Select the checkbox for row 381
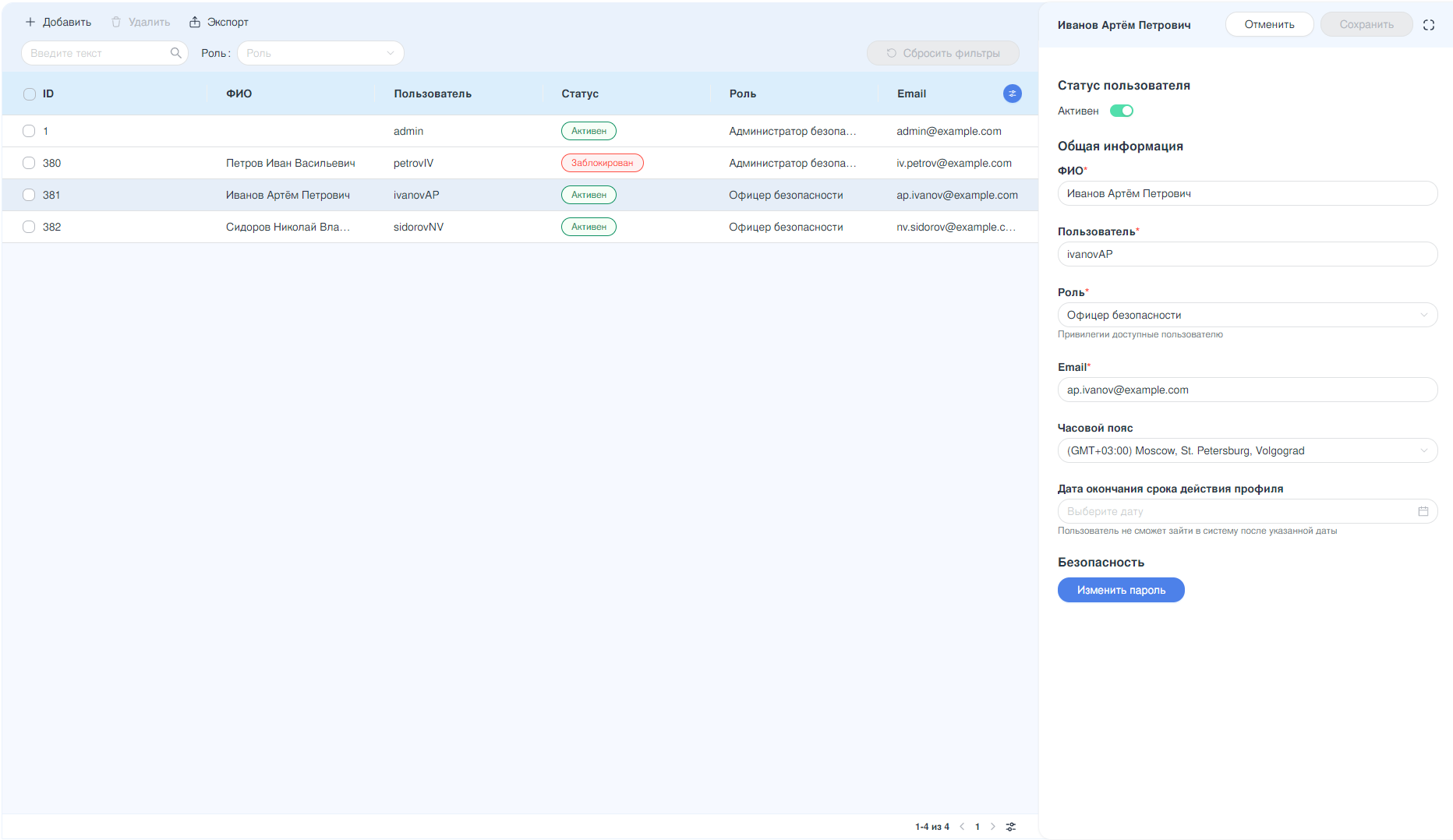This screenshot has width=1453, height=840. 29,195
